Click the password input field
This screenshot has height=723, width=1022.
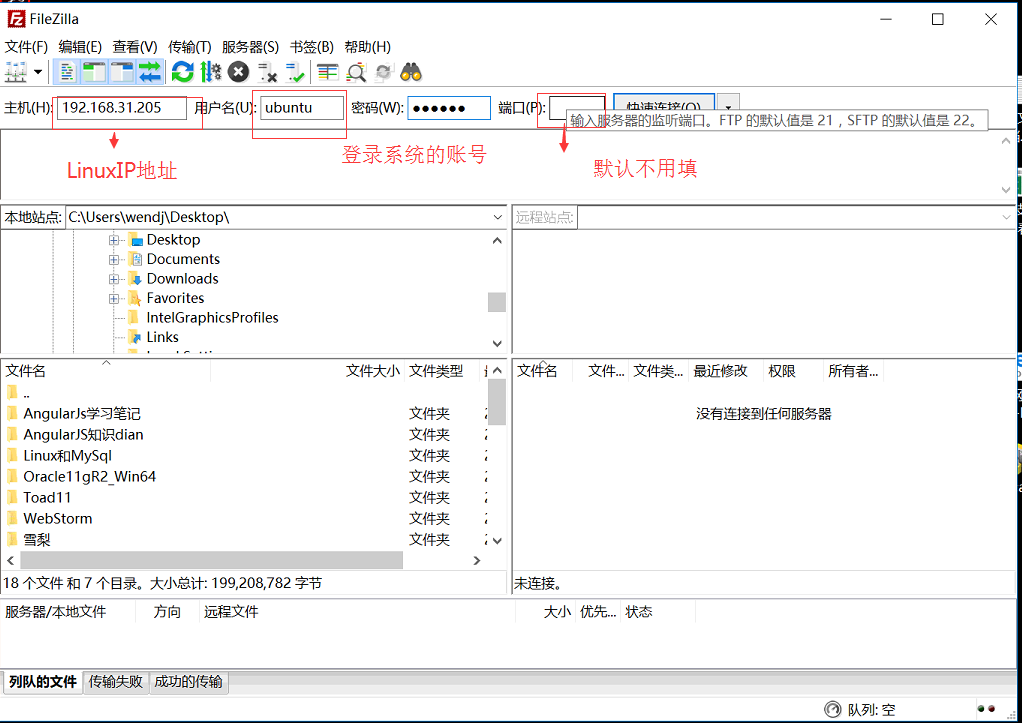tap(449, 108)
